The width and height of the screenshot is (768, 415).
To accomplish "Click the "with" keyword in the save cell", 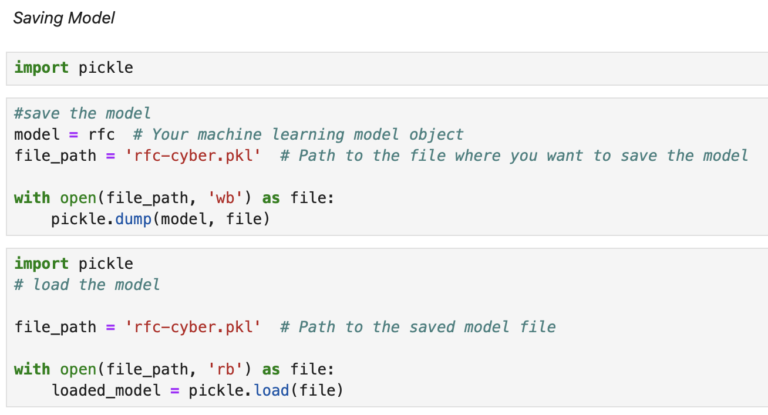I will [x=32, y=198].
